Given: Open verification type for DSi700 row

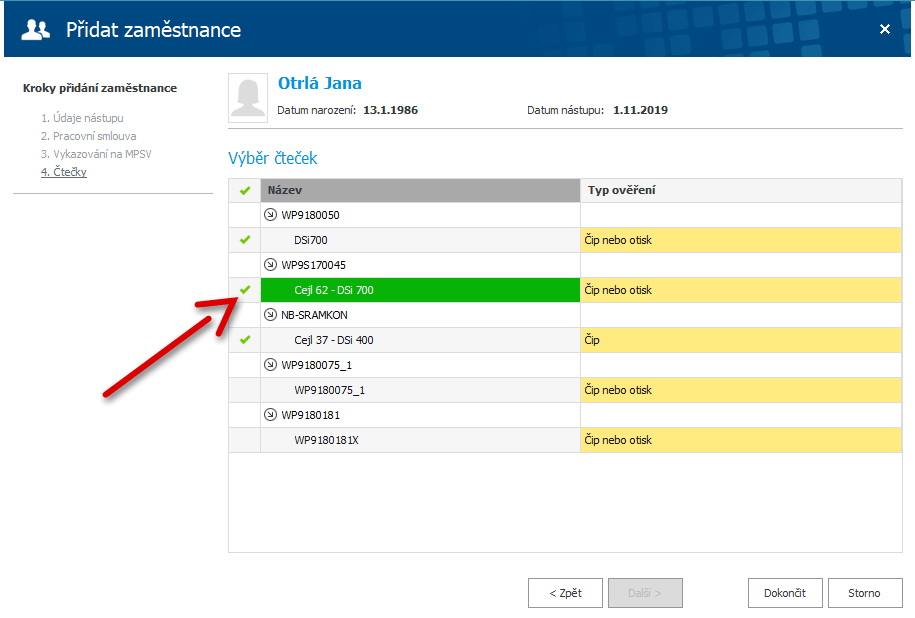Looking at the screenshot, I should [x=741, y=240].
